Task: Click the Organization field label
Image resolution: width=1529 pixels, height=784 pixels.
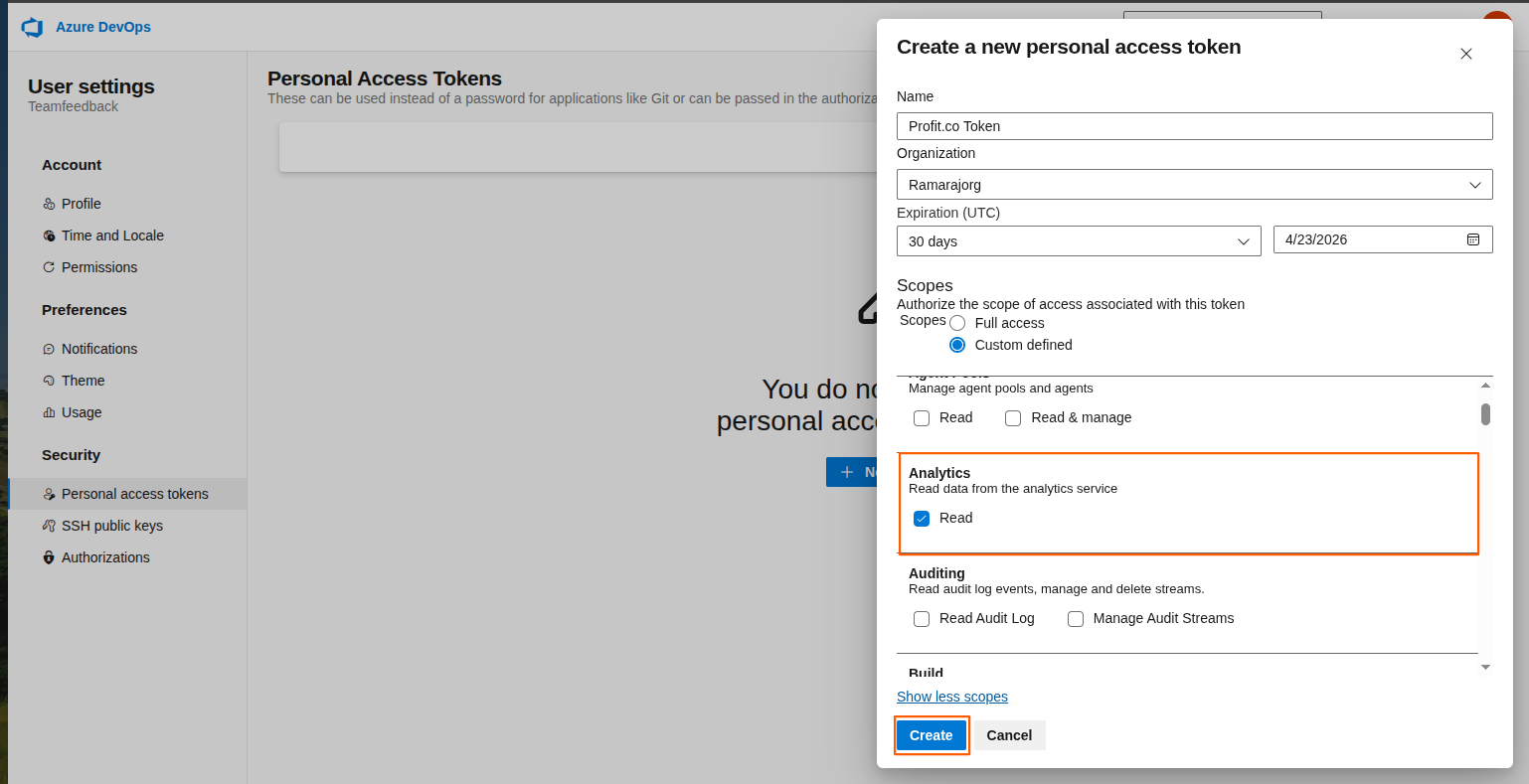Action: pos(935,153)
